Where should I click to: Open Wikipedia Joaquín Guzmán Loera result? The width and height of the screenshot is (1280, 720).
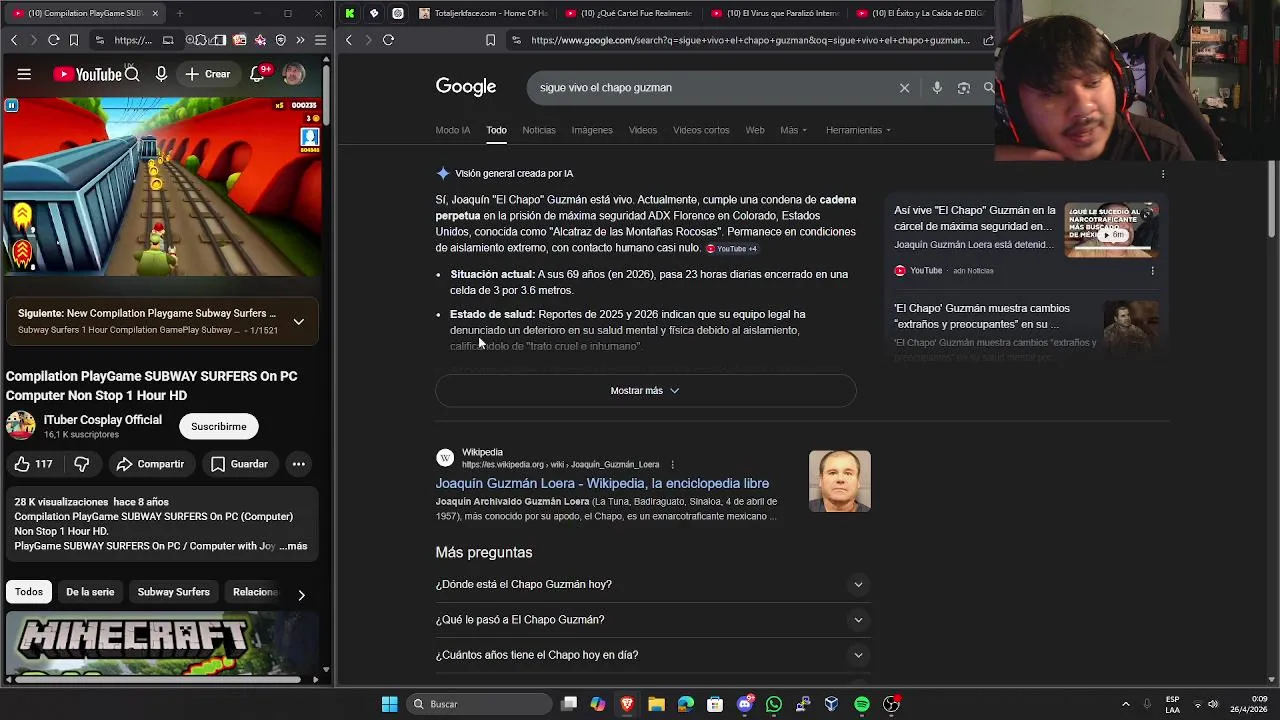(602, 484)
